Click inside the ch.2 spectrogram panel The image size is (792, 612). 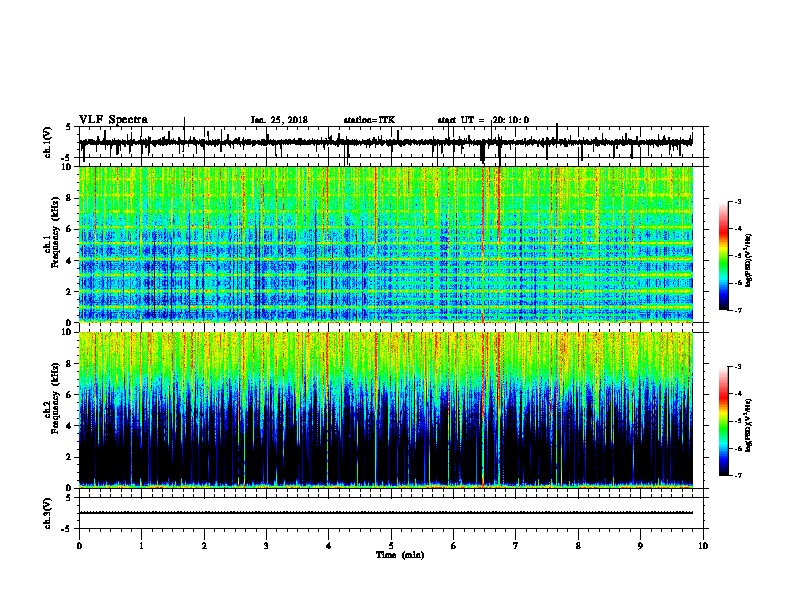pos(386,410)
